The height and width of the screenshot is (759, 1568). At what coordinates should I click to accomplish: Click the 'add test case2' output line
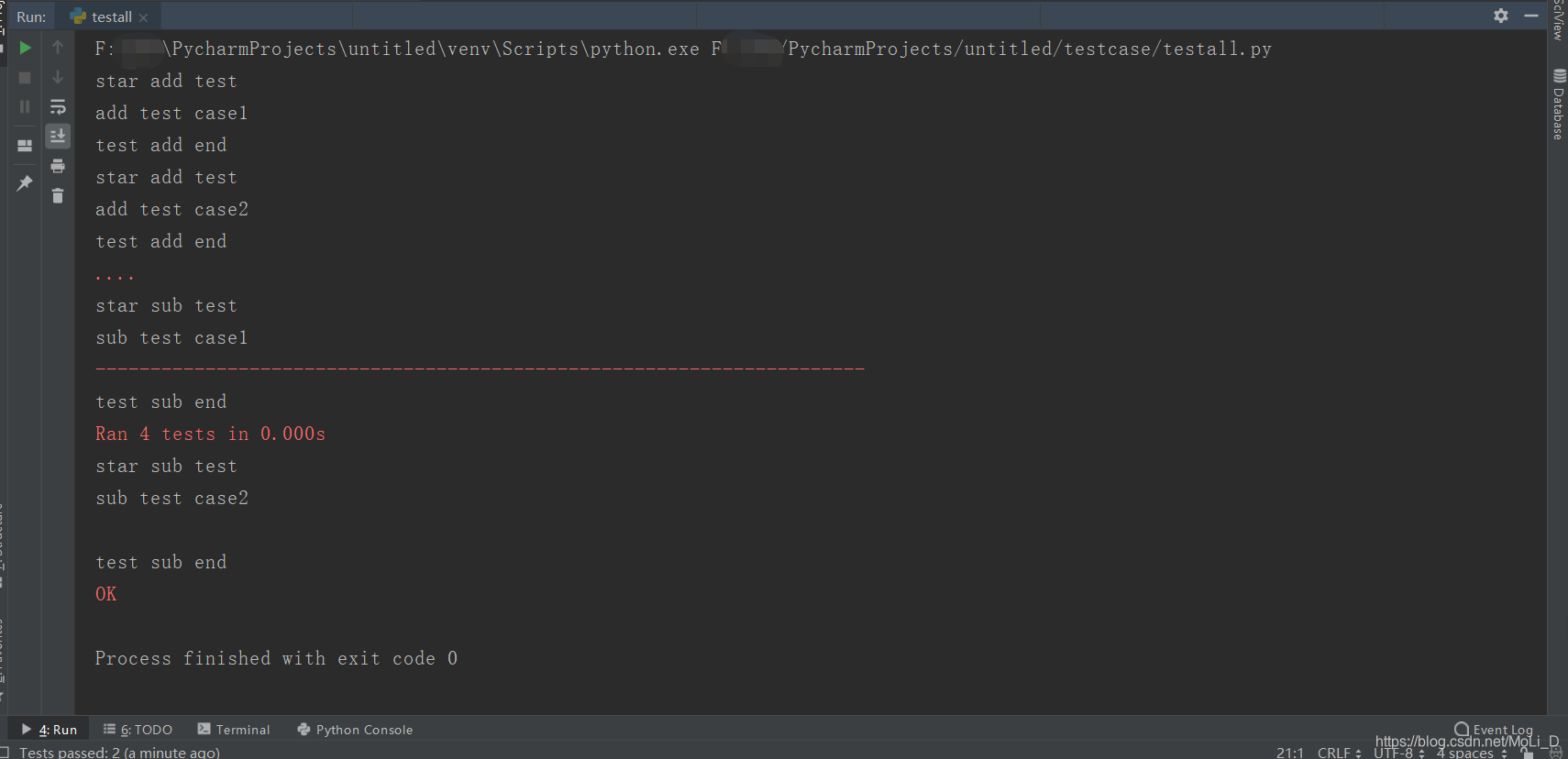(172, 209)
